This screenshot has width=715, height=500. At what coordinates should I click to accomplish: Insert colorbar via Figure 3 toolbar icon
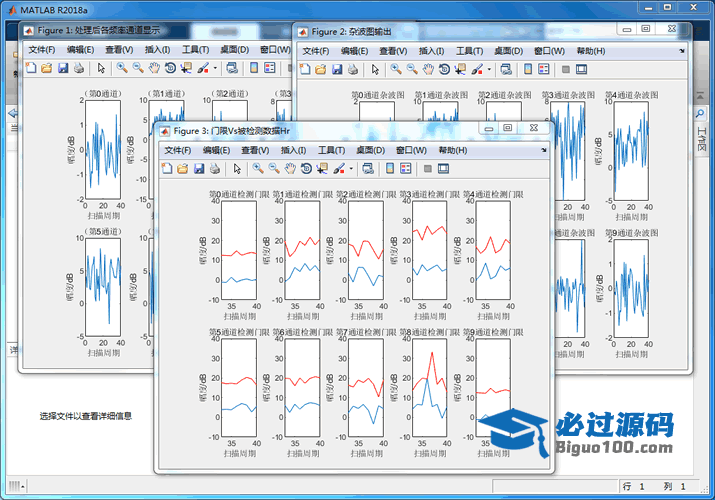(390, 169)
